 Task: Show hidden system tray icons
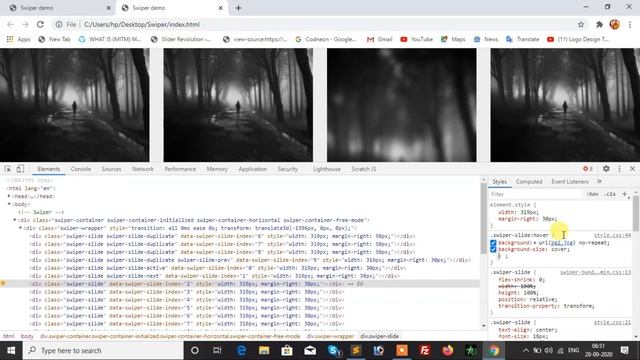pyautogui.click(x=526, y=351)
